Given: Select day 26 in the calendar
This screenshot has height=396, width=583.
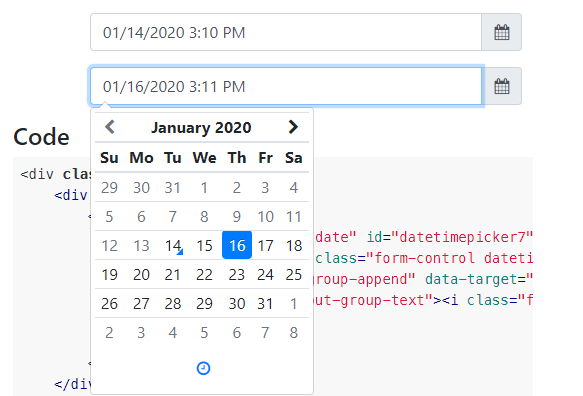Looking at the screenshot, I should 109,303.
